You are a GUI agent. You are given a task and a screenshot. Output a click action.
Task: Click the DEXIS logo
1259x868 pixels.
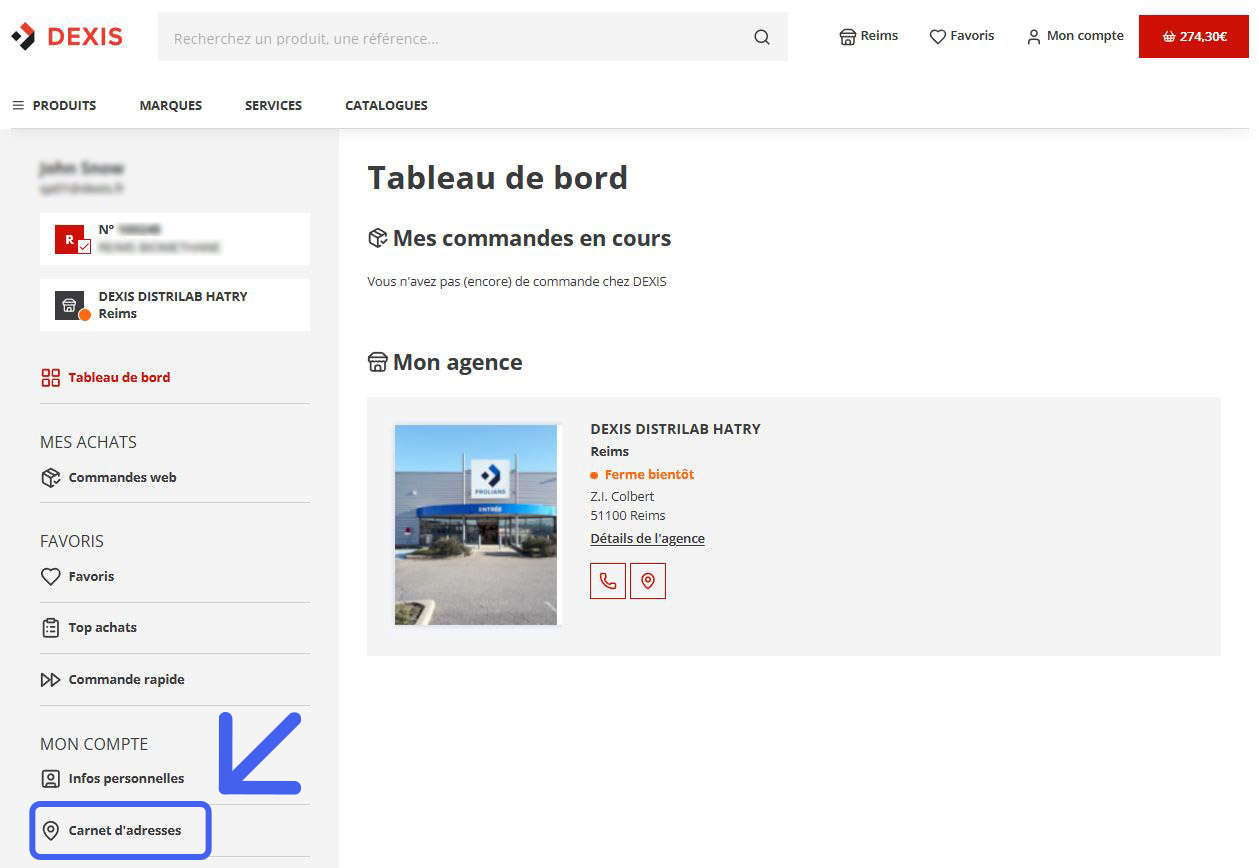tap(67, 37)
